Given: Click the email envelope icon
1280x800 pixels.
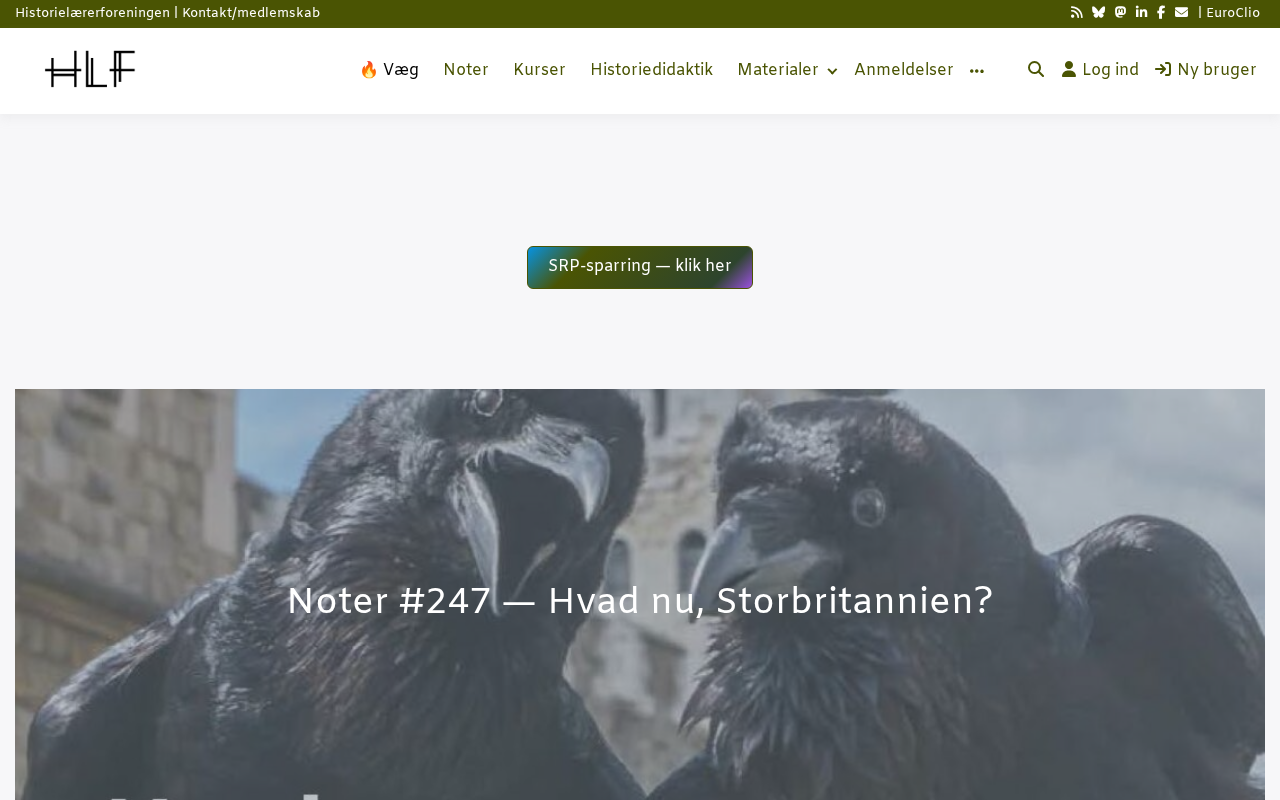Looking at the screenshot, I should pos(1182,13).
